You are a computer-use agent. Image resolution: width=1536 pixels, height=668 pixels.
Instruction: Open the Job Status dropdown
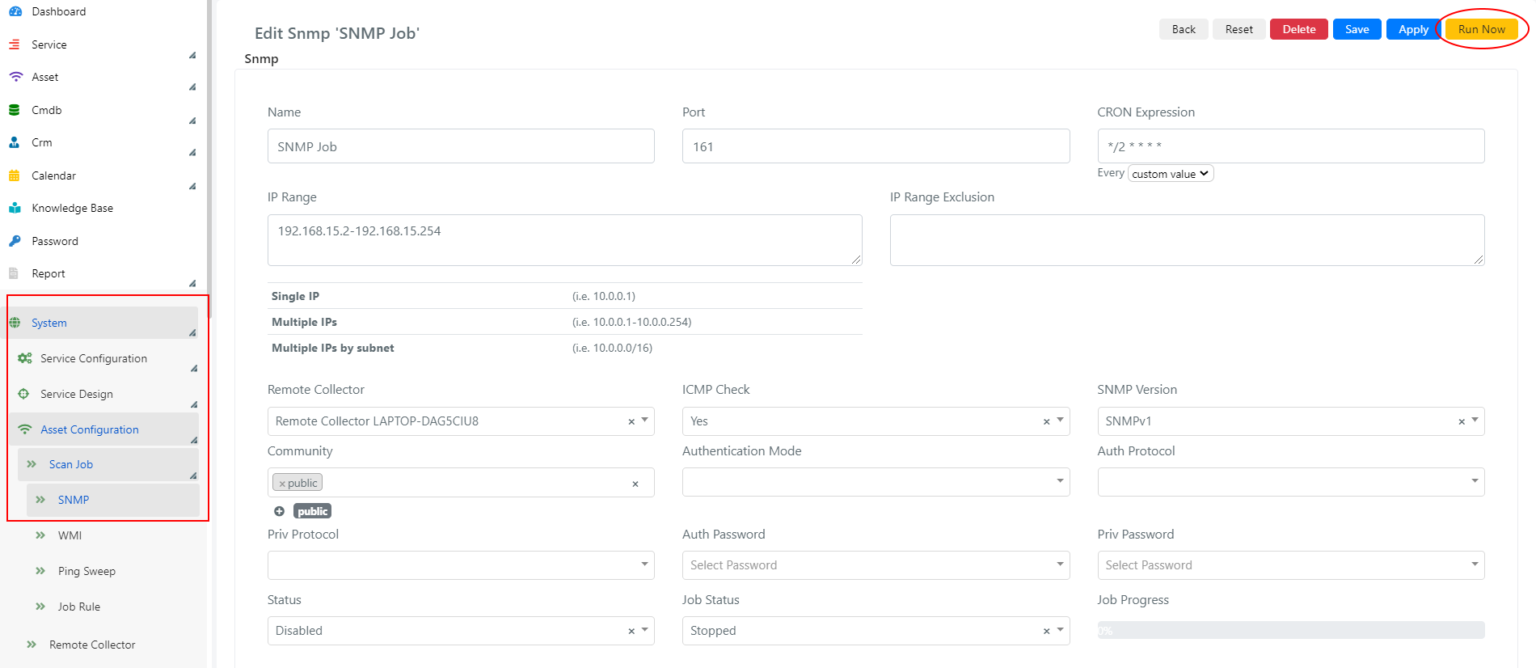876,631
